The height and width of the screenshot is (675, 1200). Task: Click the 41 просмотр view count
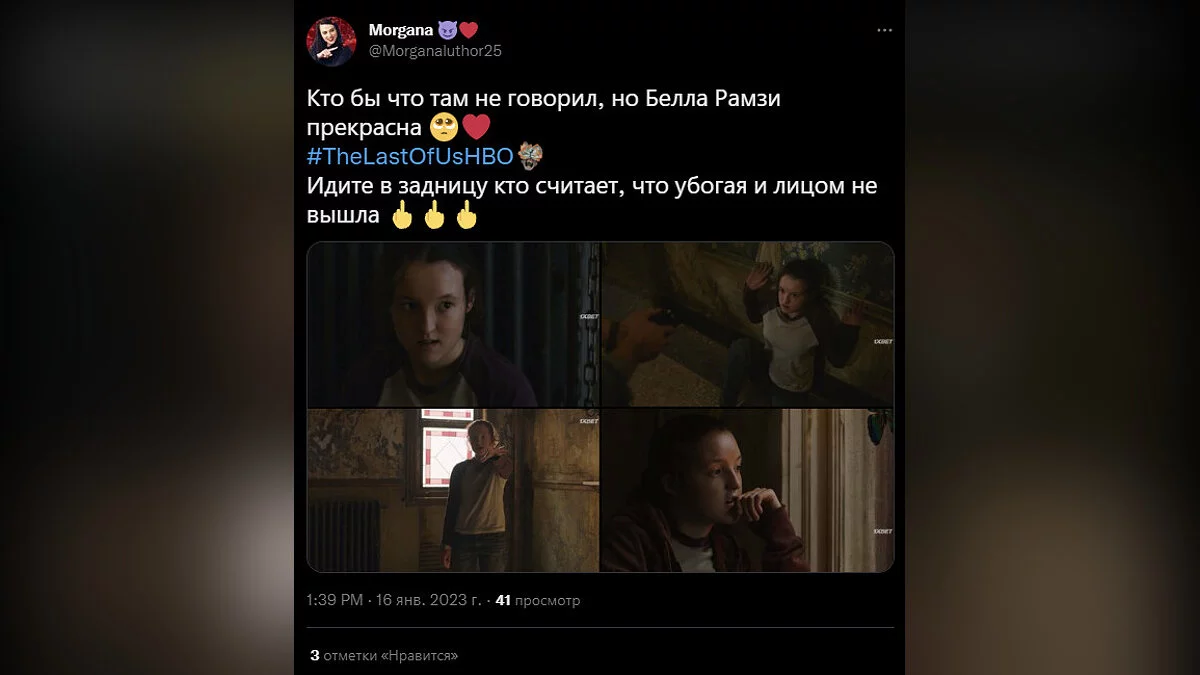point(538,600)
